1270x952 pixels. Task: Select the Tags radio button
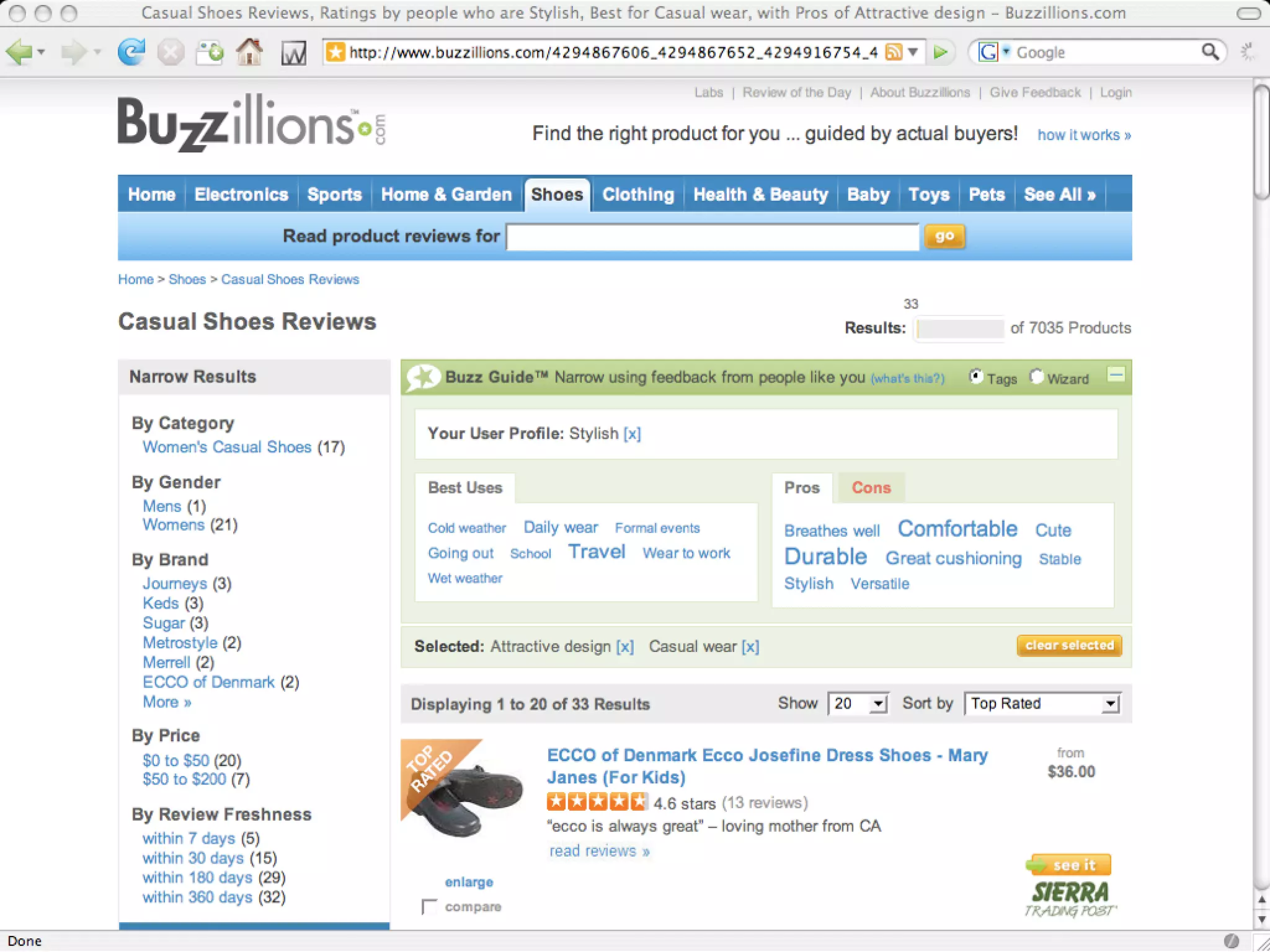point(976,377)
